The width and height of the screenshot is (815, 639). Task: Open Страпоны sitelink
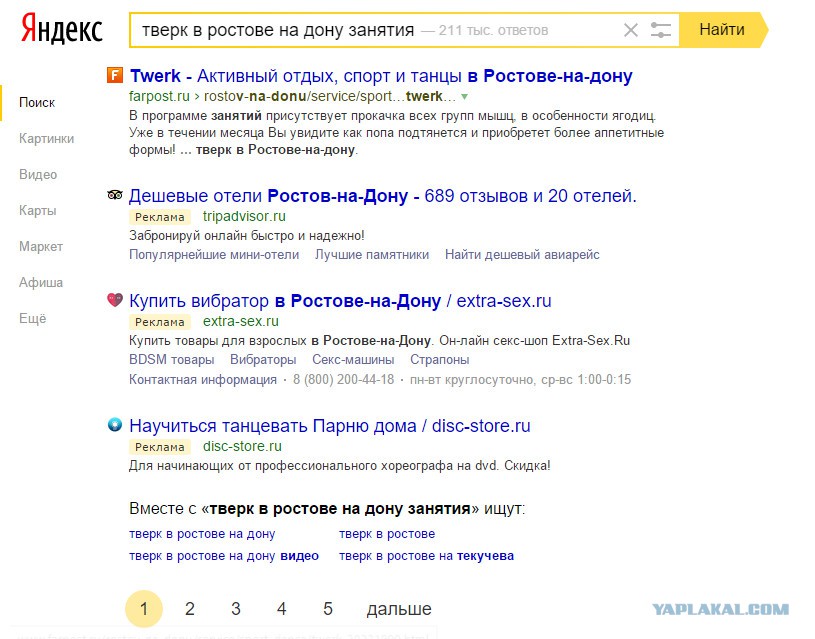pos(440,360)
